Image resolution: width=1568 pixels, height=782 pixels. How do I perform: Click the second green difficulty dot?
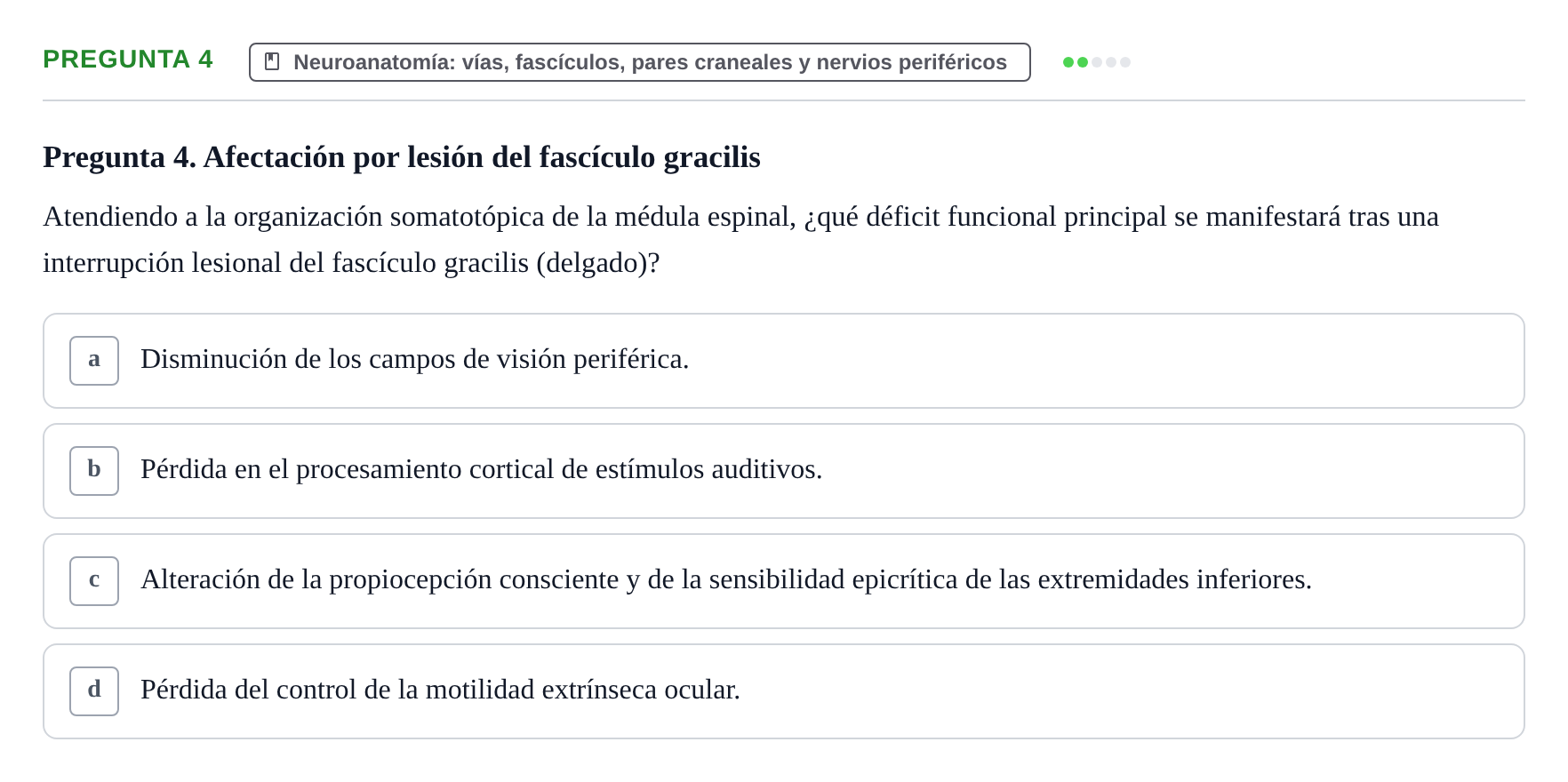click(1083, 62)
